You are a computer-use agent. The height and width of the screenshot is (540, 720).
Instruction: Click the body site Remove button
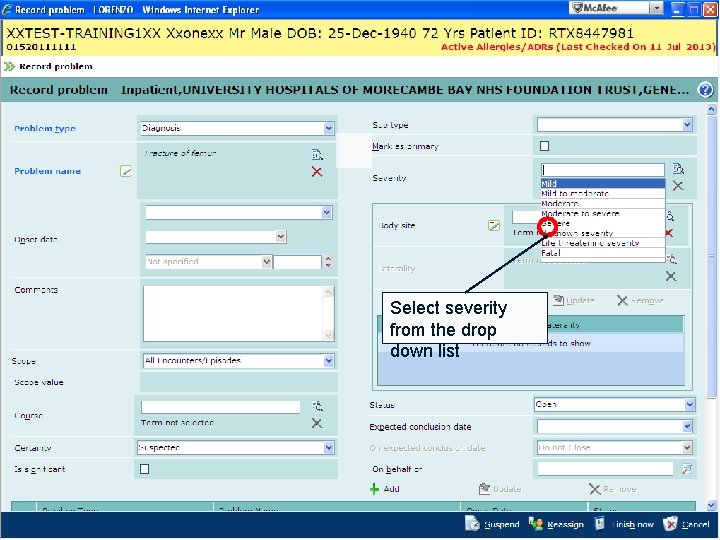tap(640, 300)
